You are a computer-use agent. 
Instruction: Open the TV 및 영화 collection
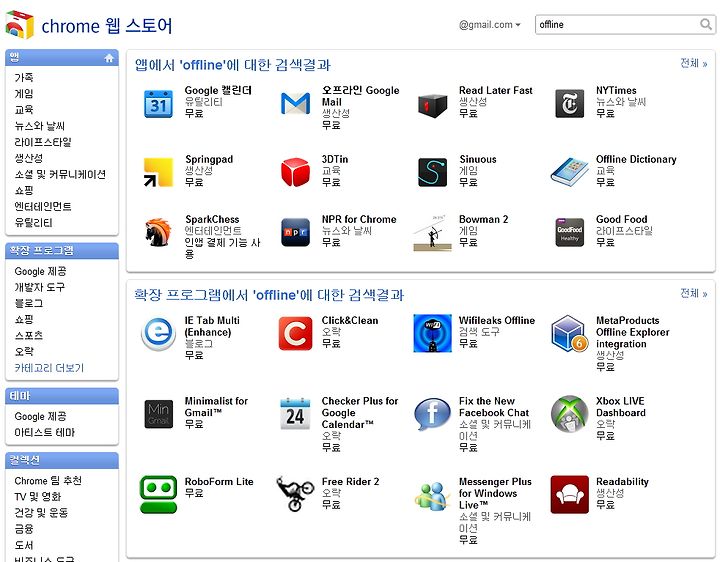coord(38,497)
